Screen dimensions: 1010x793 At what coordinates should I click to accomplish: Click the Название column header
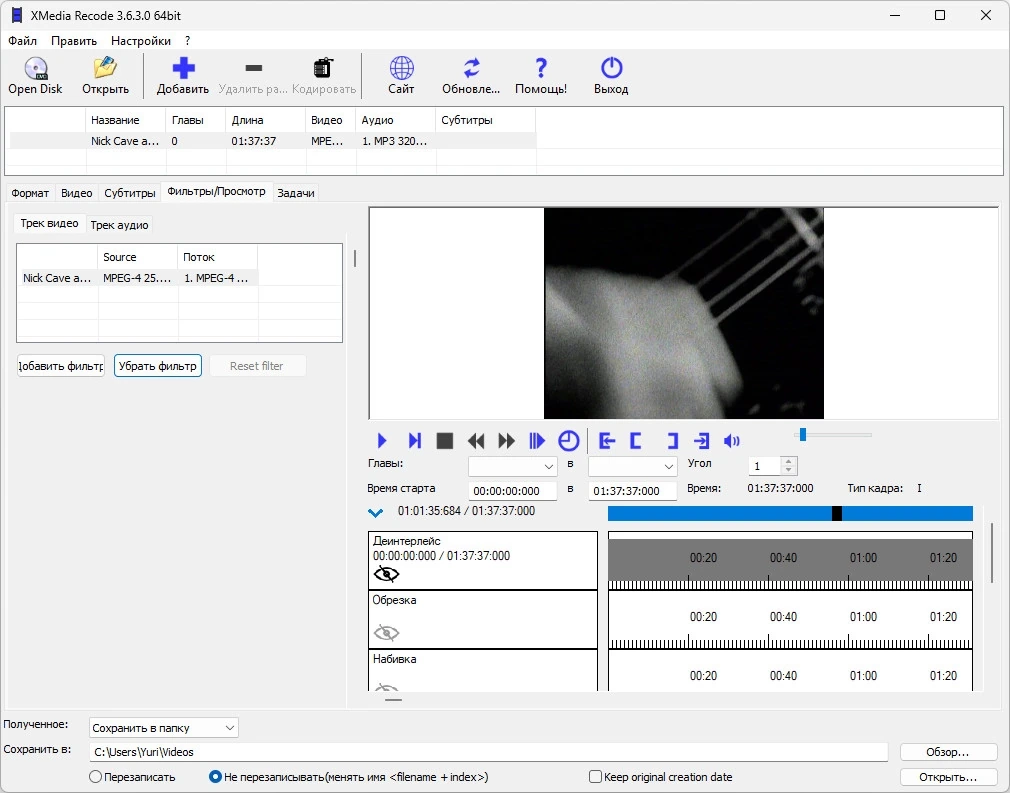point(126,120)
